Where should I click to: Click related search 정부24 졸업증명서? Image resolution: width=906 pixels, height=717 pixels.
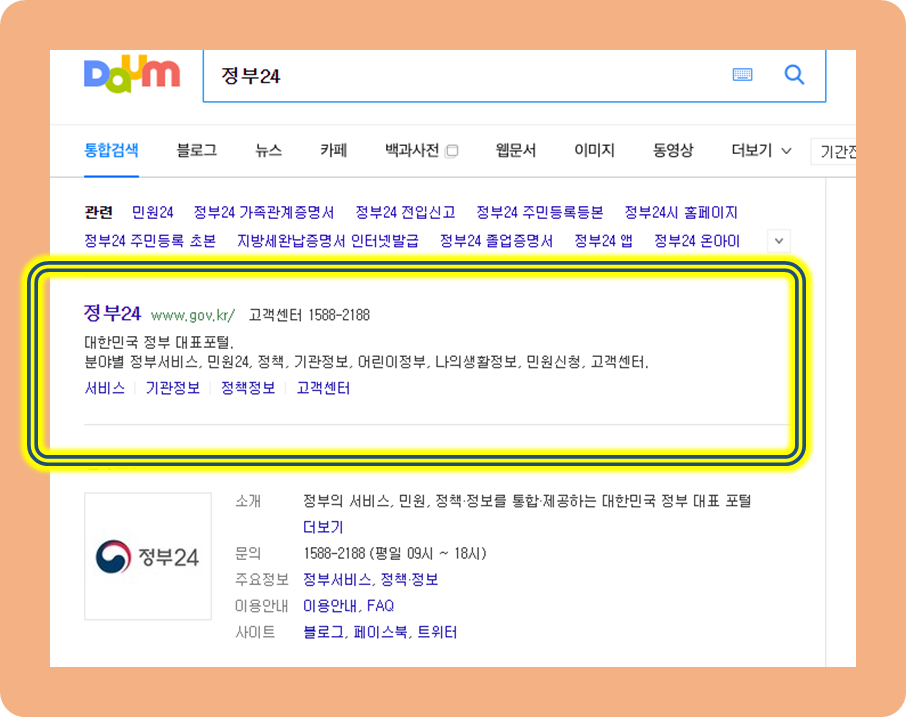[496, 240]
